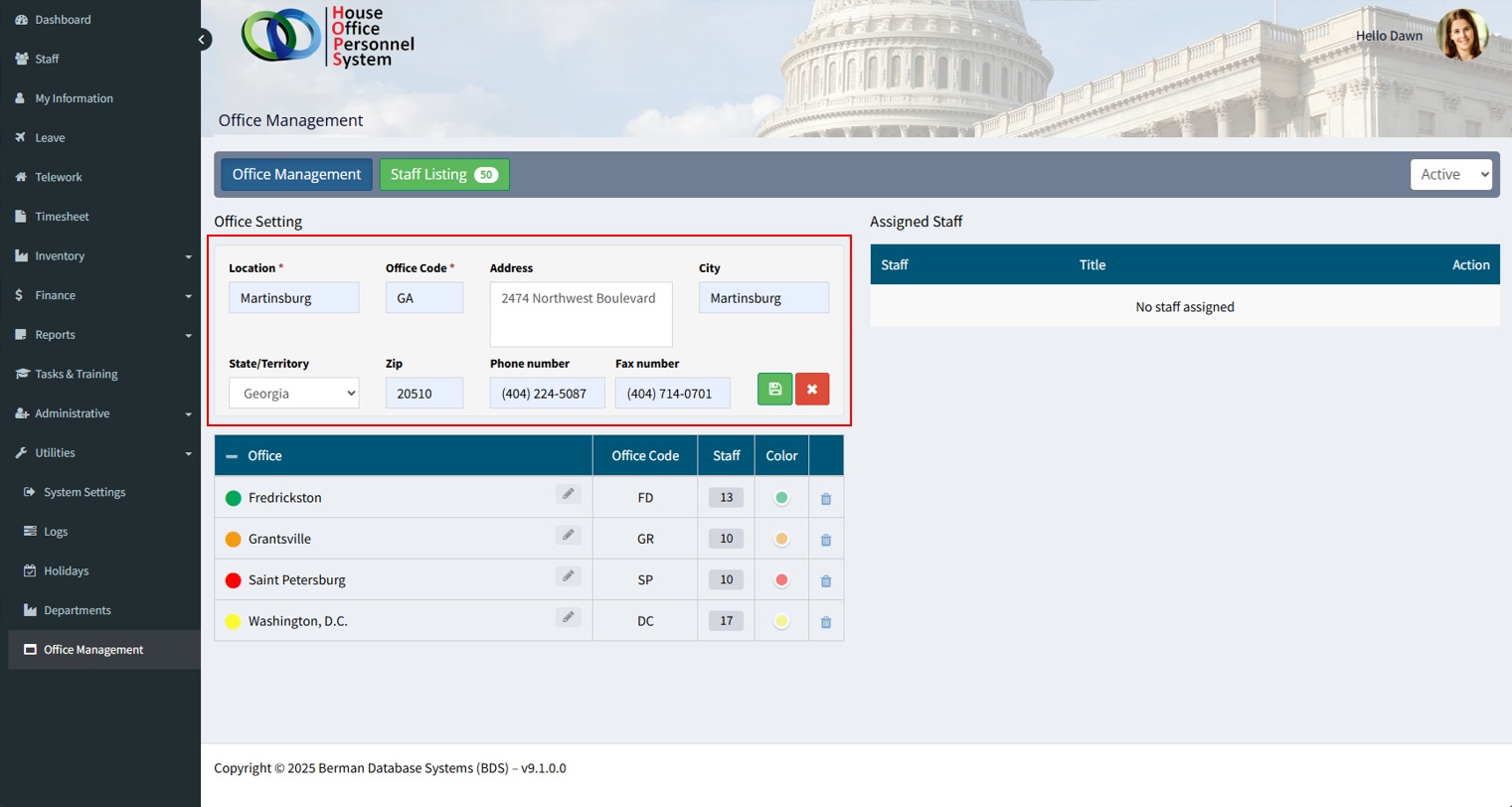The image size is (1512, 807).
Task: Click Dawn's profile picture
Action: pos(1461,36)
